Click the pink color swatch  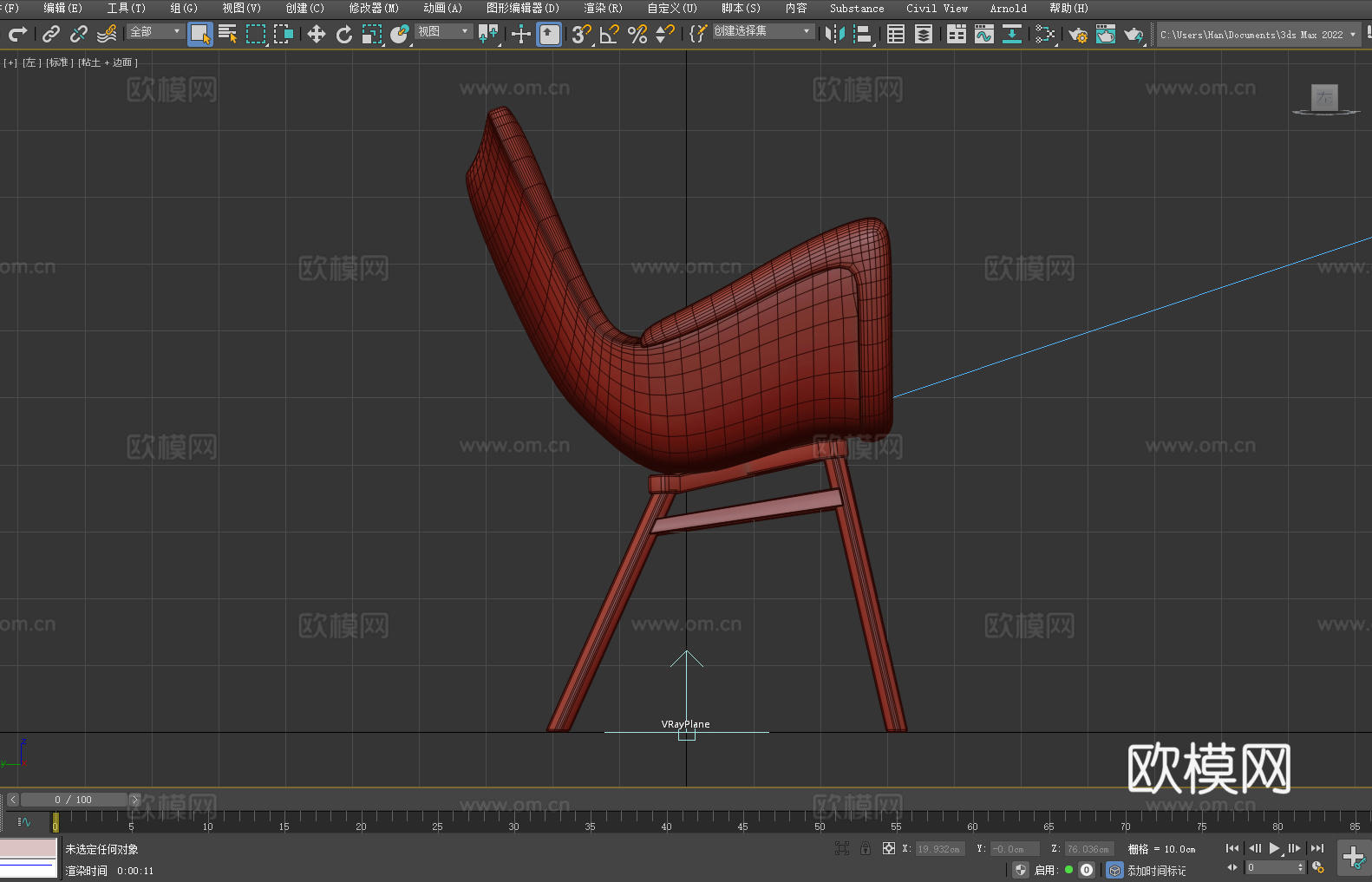[x=28, y=848]
